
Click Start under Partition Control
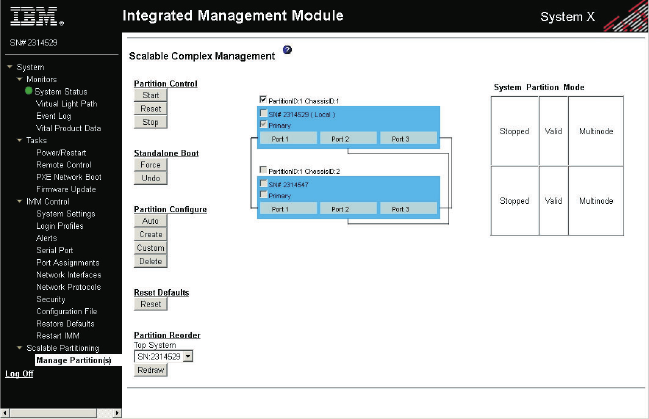click(151, 95)
